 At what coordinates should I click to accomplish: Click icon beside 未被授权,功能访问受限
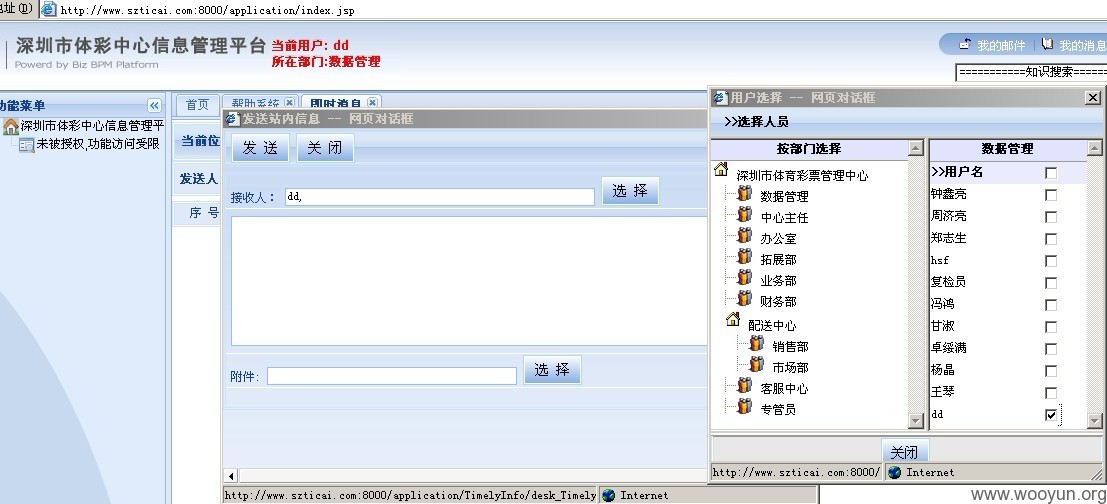tap(27, 145)
